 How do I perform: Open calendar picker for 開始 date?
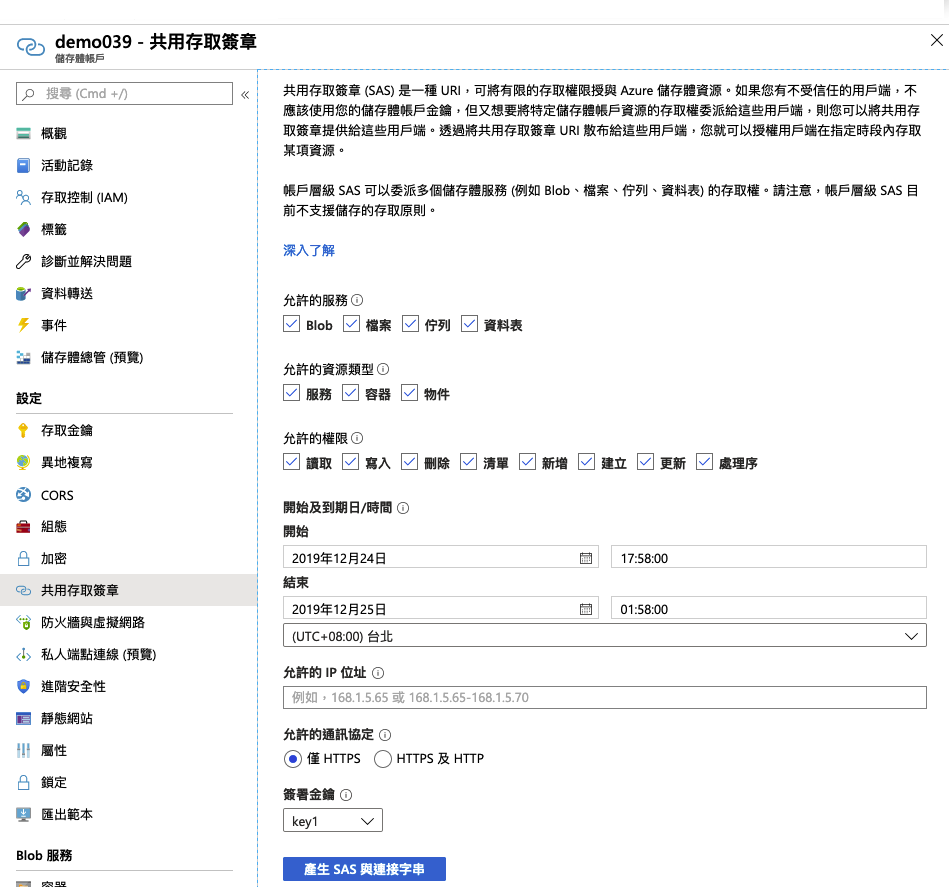586,558
